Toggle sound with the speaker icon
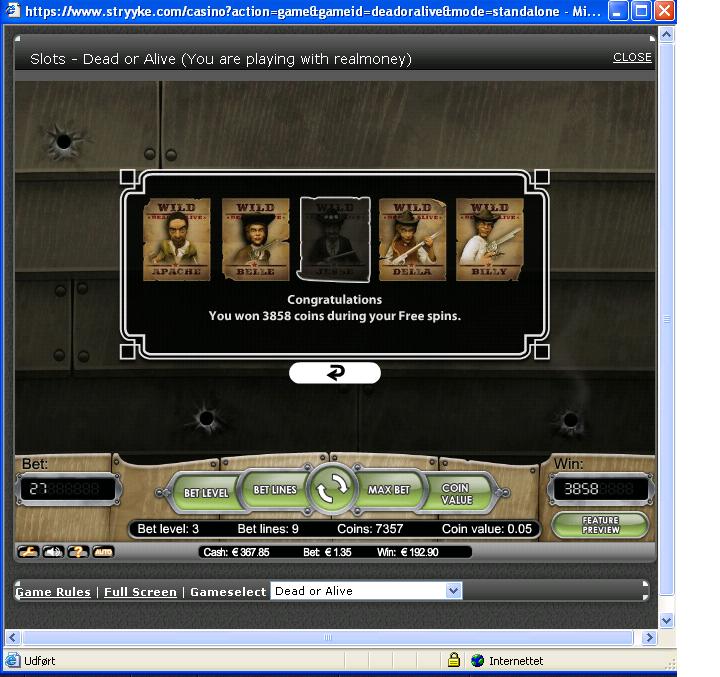The image size is (720, 677). (x=54, y=552)
